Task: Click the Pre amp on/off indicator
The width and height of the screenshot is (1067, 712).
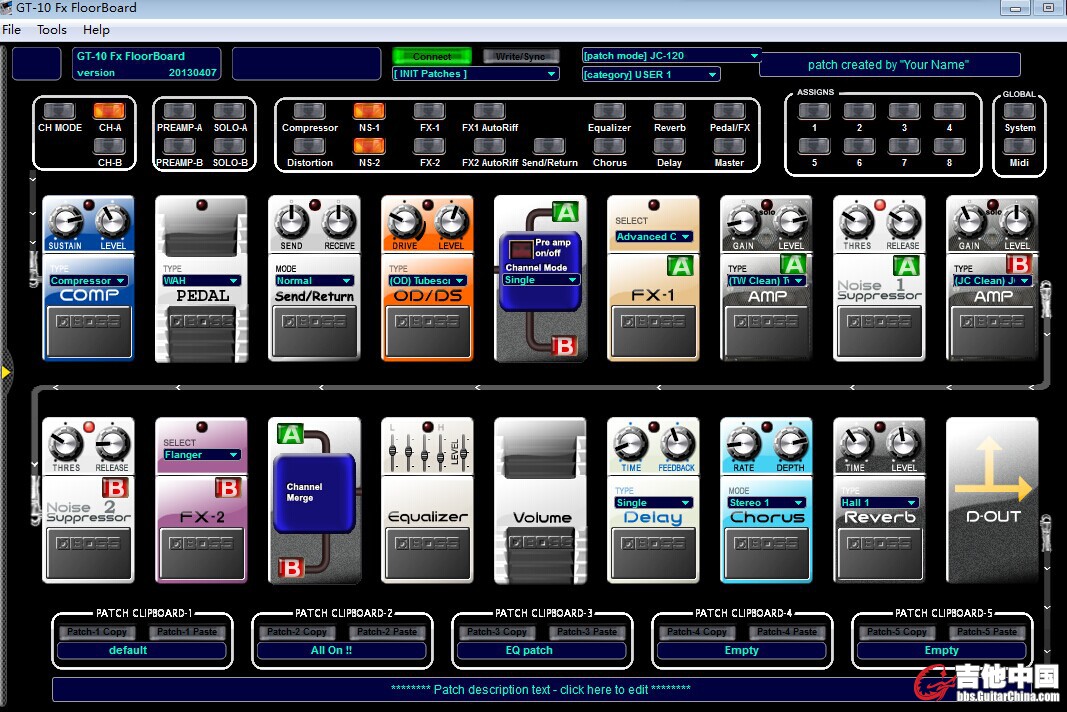Action: click(521, 248)
